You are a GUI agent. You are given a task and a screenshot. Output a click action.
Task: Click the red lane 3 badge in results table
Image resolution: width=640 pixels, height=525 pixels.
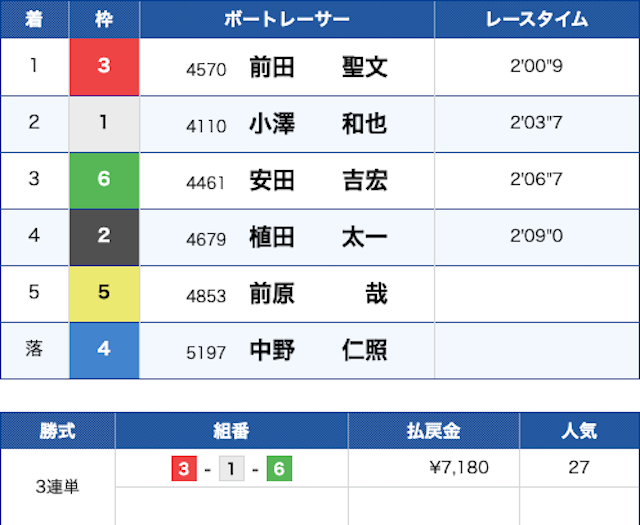pyautogui.click(x=104, y=67)
